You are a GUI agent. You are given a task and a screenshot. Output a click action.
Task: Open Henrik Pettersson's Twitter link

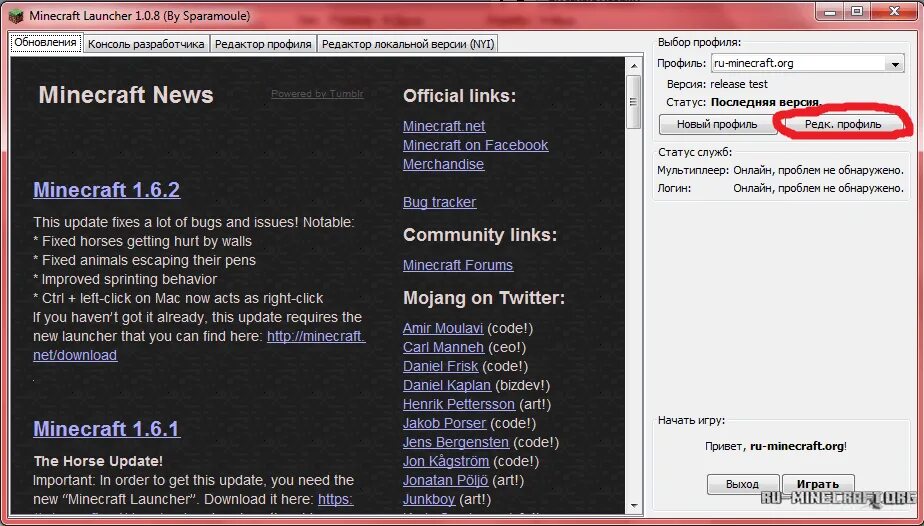pyautogui.click(x=458, y=404)
